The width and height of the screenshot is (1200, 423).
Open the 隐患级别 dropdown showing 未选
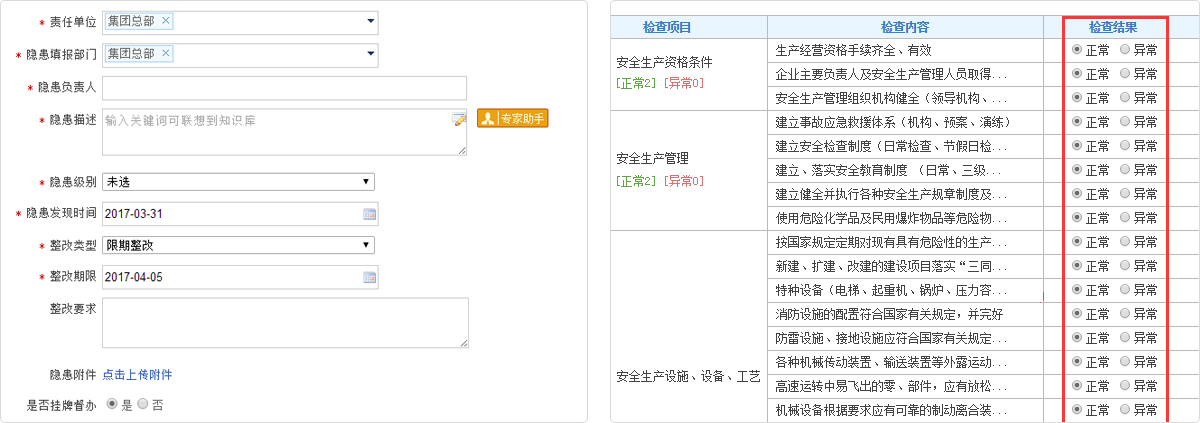pos(239,182)
